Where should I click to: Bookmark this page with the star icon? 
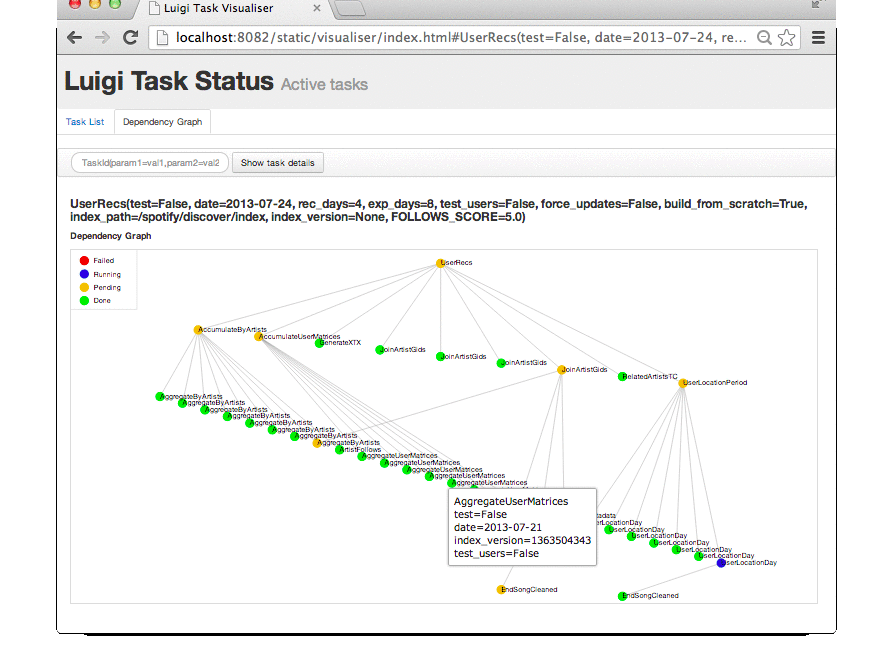(787, 38)
